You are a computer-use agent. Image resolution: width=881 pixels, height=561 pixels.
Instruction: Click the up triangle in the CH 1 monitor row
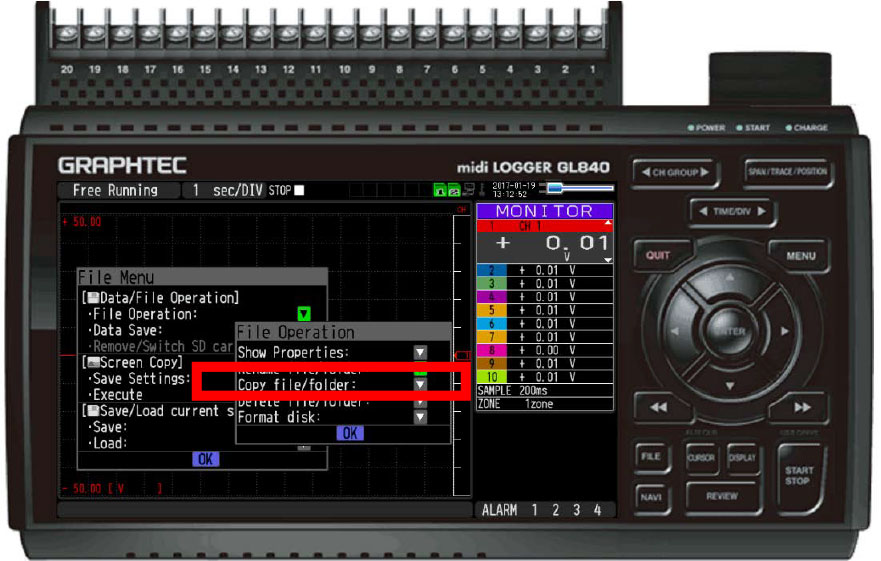(607, 223)
